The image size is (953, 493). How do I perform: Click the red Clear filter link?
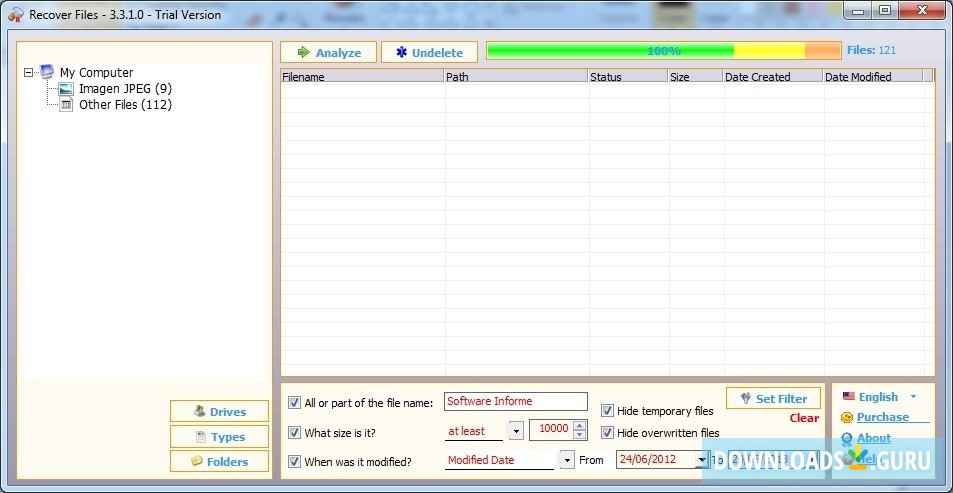(x=804, y=418)
